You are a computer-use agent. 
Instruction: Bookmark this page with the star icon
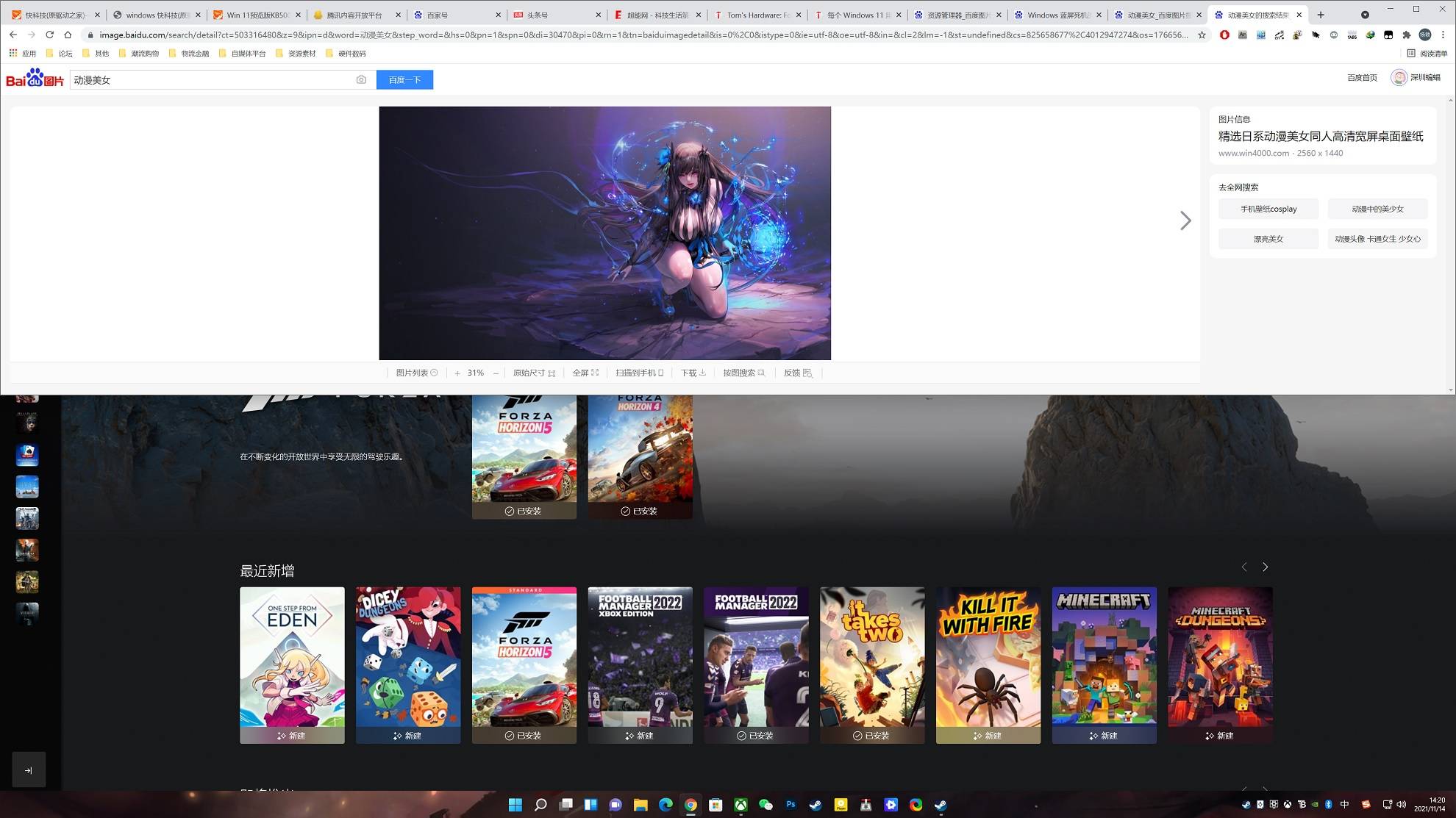click(1202, 35)
